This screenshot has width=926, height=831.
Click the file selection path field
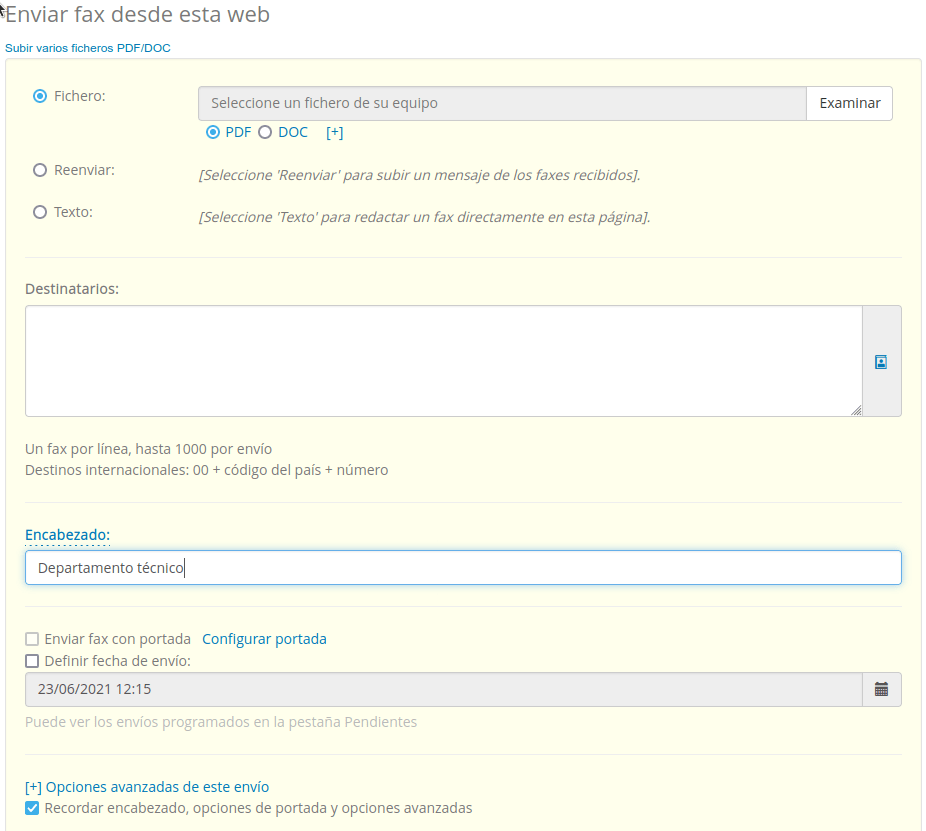click(502, 103)
